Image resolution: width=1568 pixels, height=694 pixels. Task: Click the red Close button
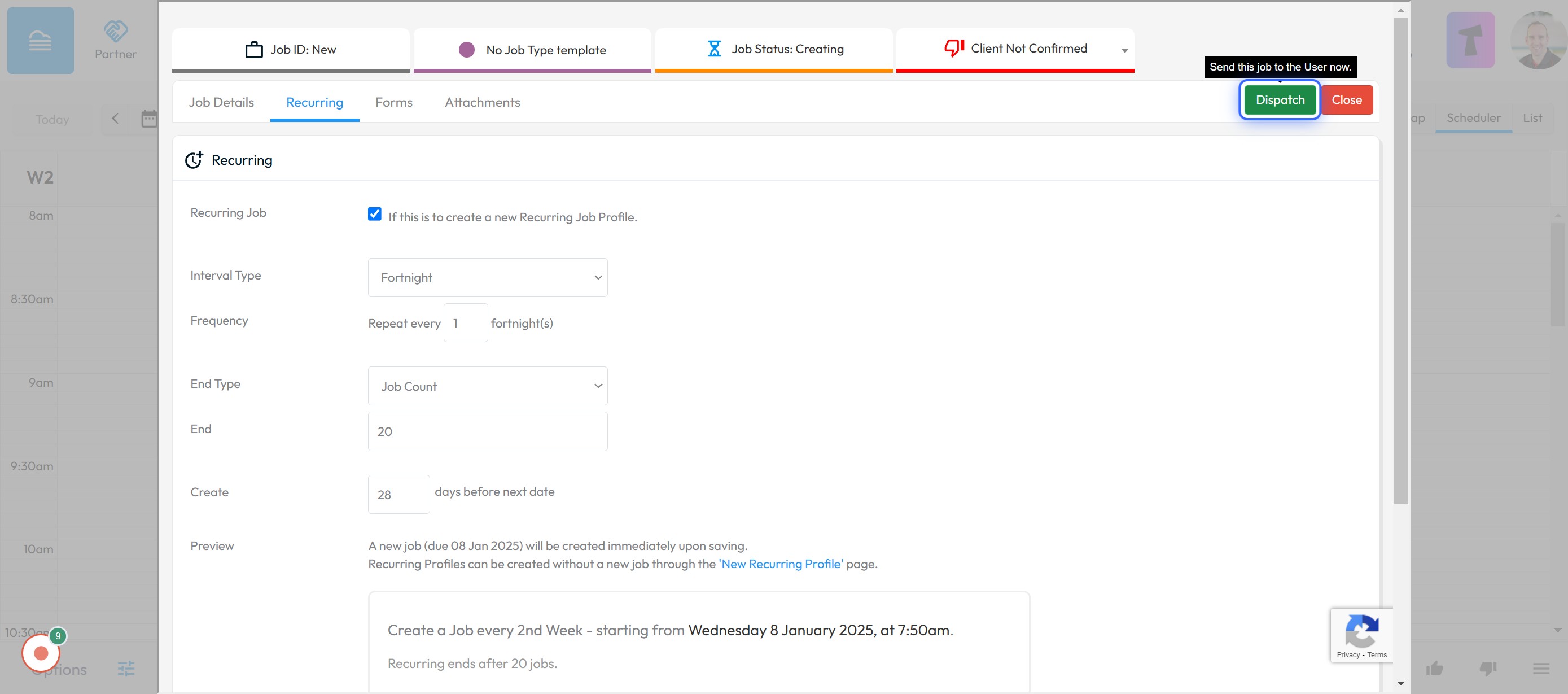(x=1346, y=100)
